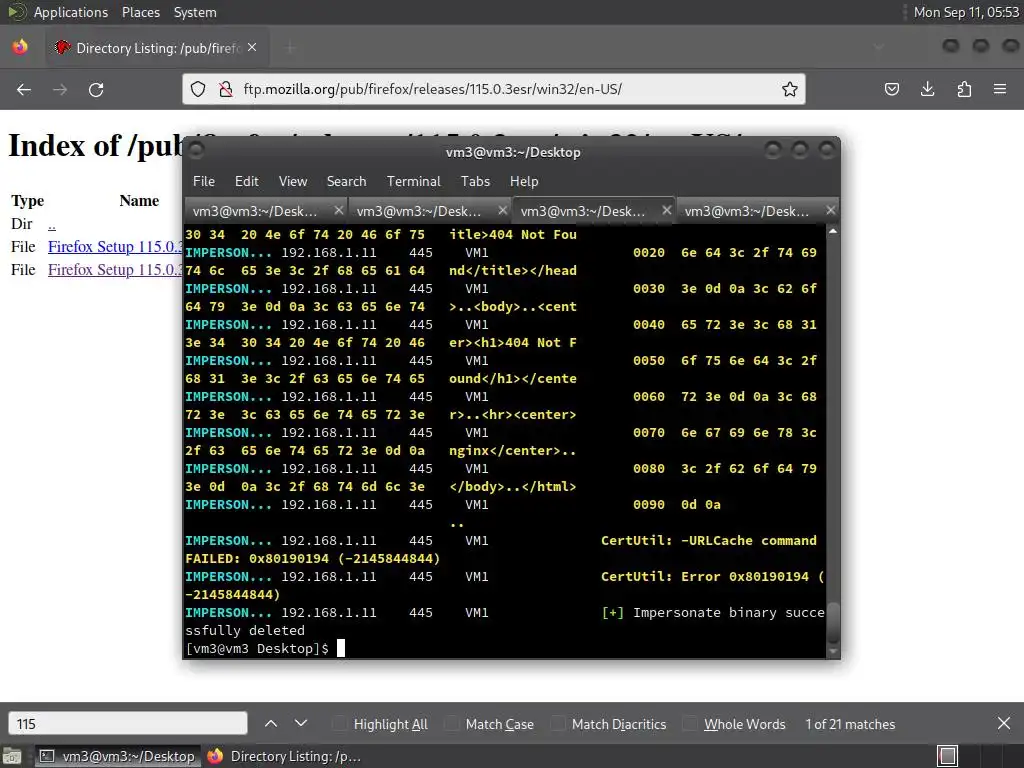Viewport: 1024px width, 768px height.
Task: Click the 'Type' column header in listing
Action: point(27,200)
